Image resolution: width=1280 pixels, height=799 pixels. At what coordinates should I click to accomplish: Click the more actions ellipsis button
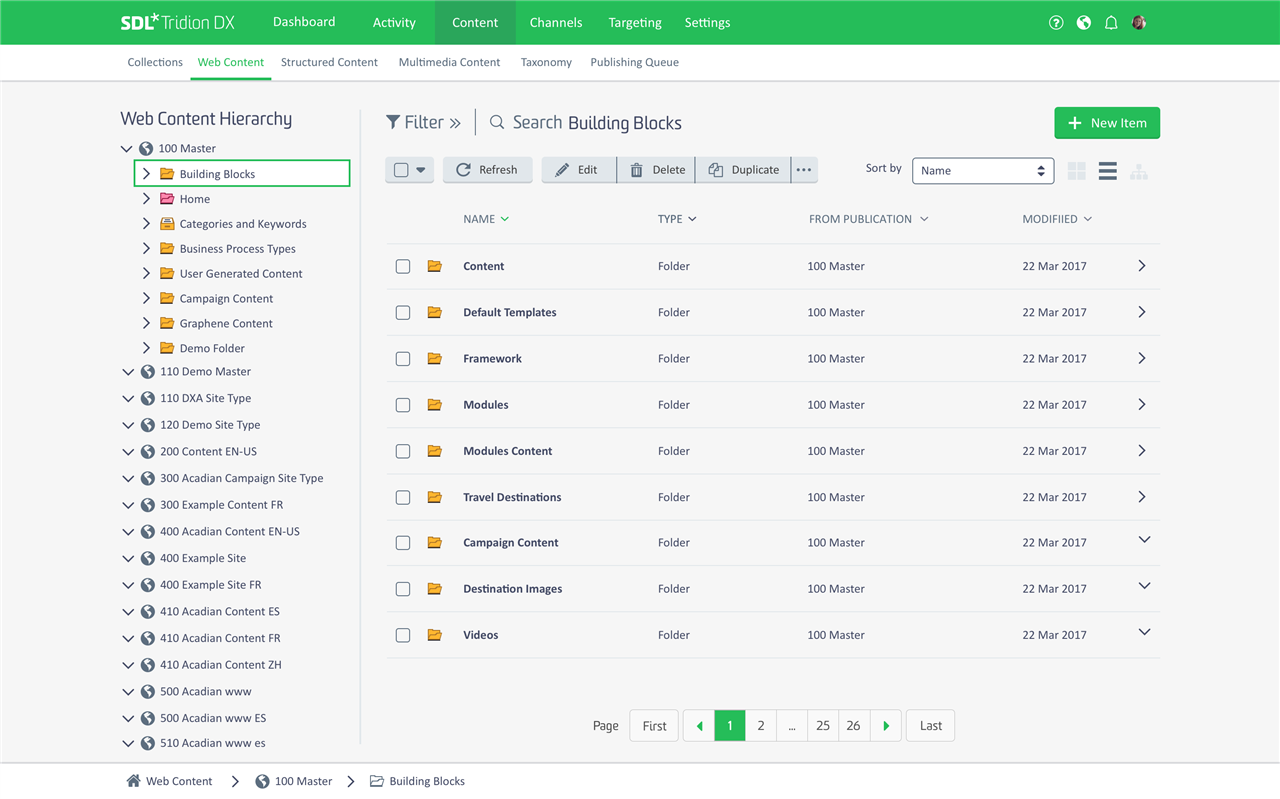pyautogui.click(x=804, y=170)
